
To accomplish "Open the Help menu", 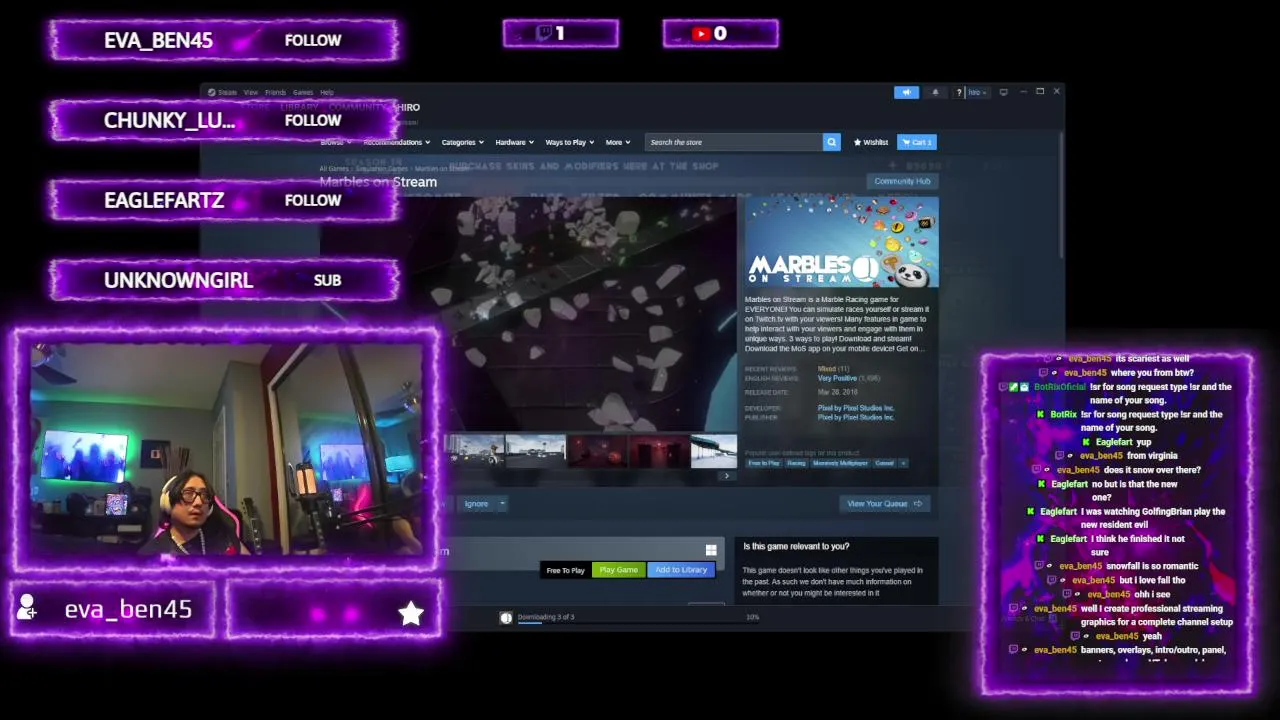I will point(327,92).
